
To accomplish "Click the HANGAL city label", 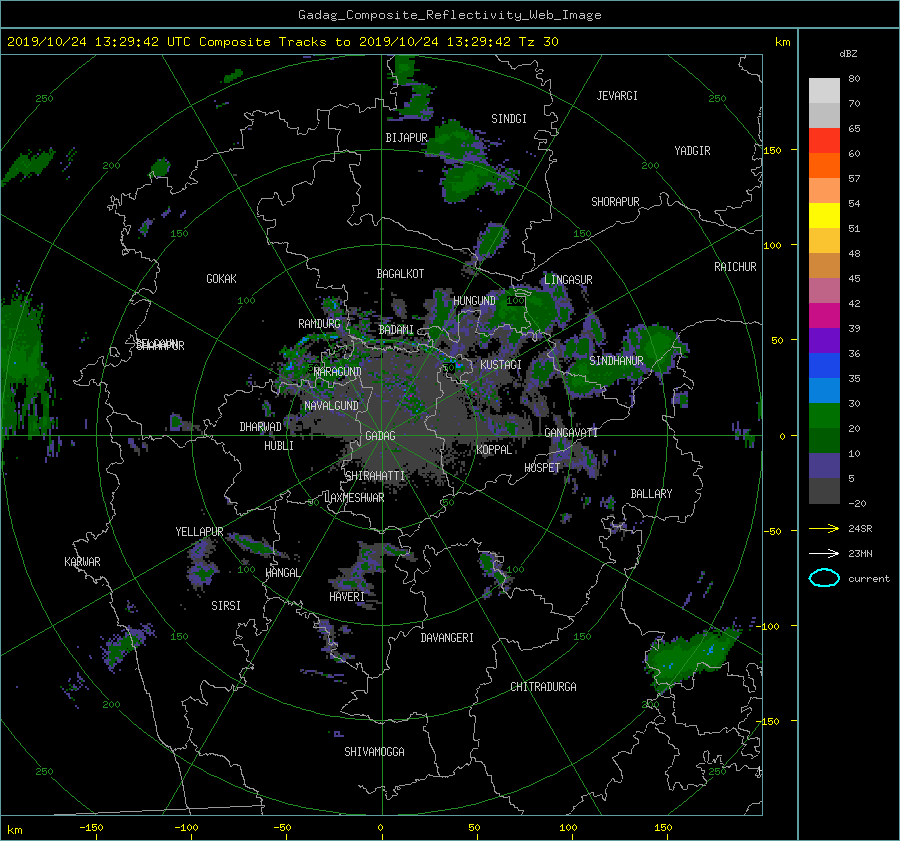I will click(x=282, y=573).
